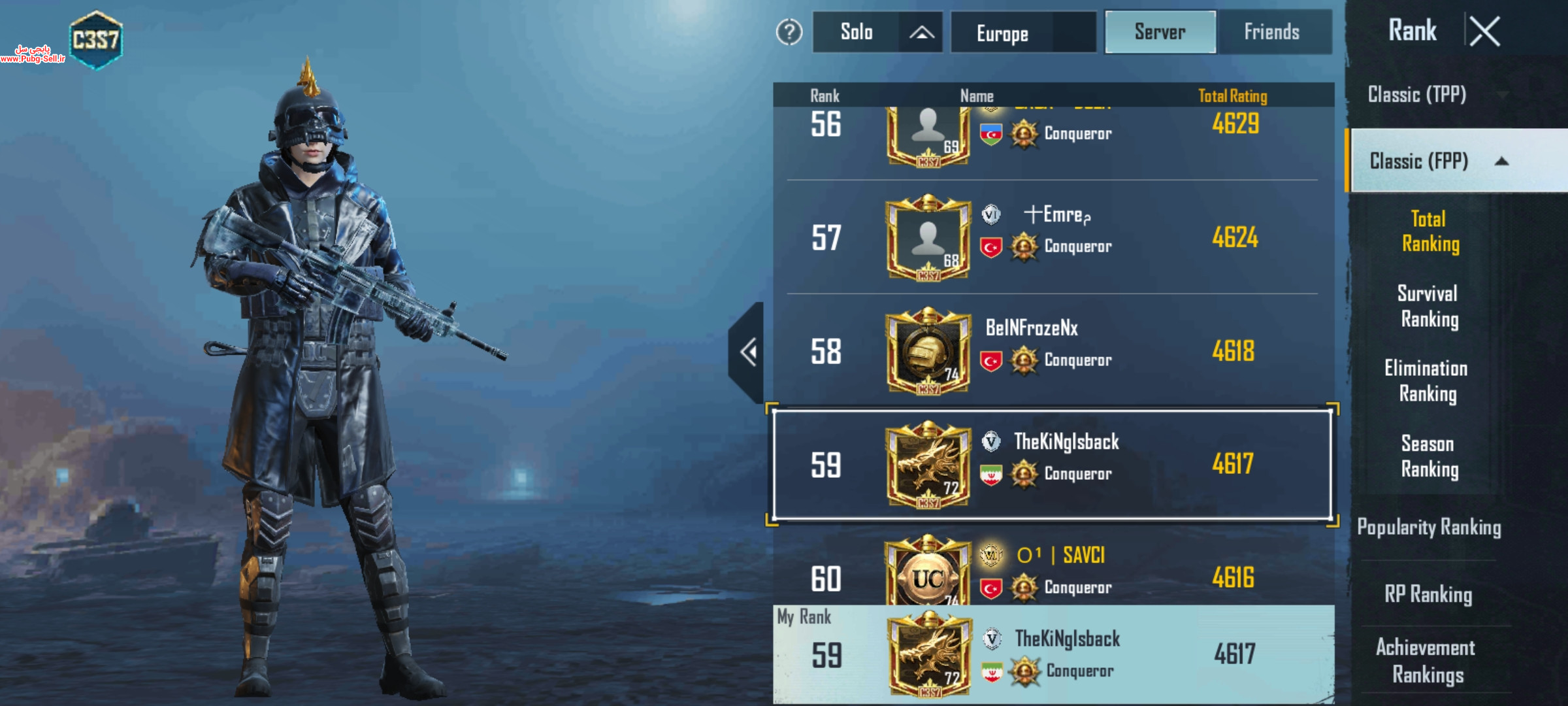Select Elimination Ranking tab
Image resolution: width=1568 pixels, height=706 pixels.
tap(1427, 380)
